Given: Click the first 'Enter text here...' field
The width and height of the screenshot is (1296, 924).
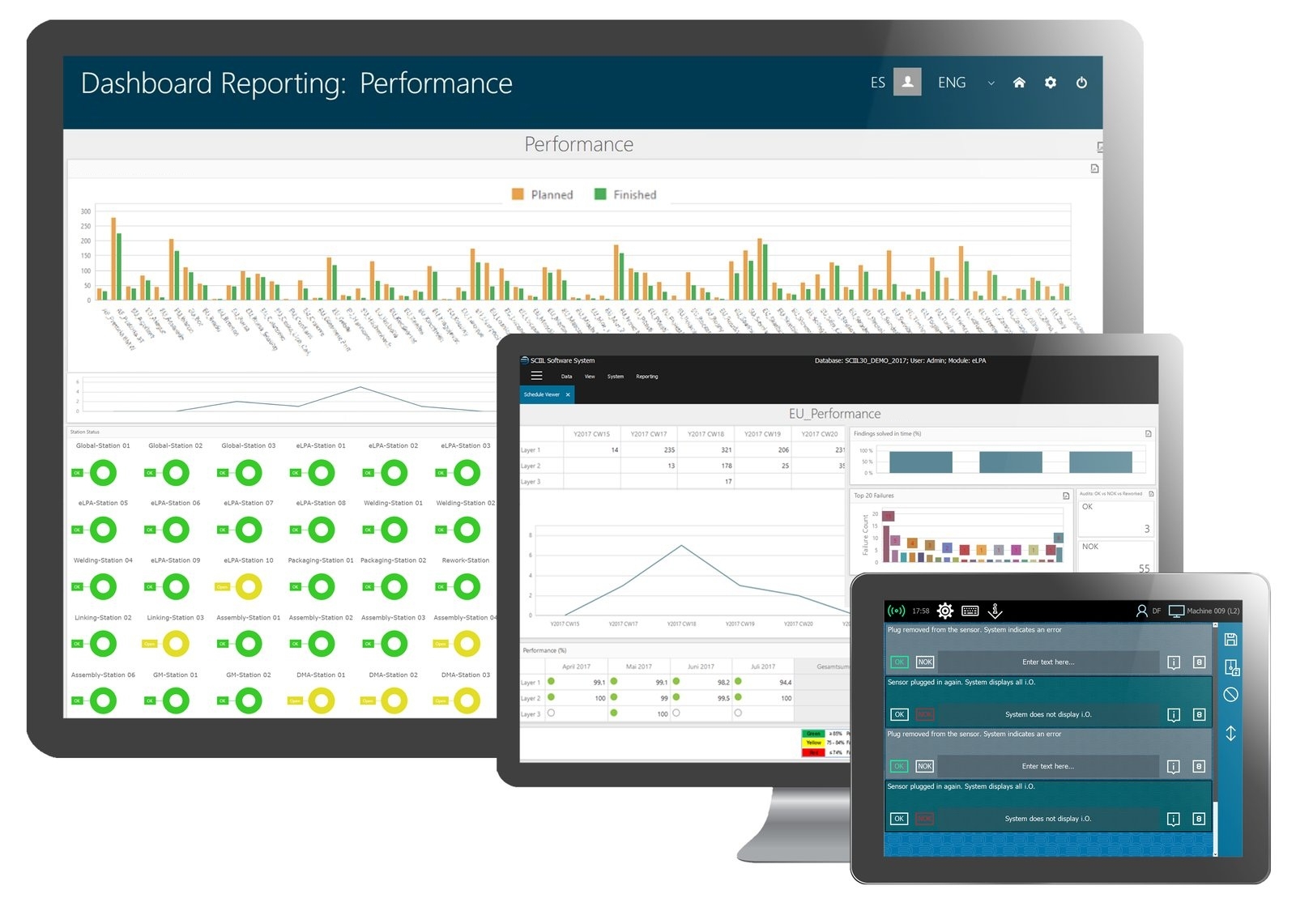Looking at the screenshot, I should (1048, 662).
